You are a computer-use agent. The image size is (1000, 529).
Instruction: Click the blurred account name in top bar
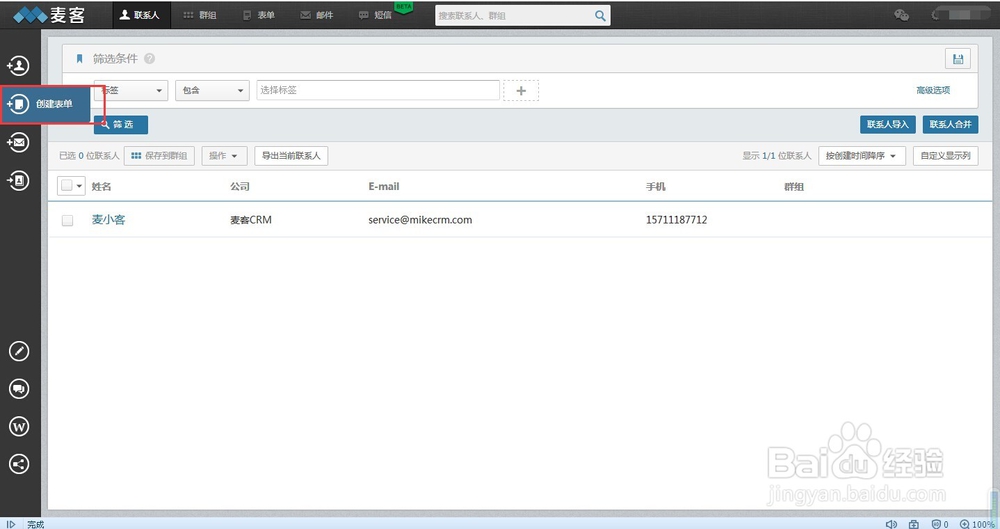pos(961,15)
